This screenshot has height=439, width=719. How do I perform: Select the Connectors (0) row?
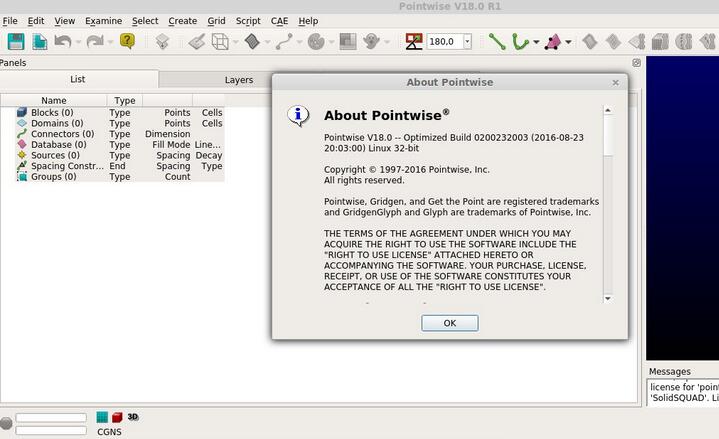click(120, 134)
